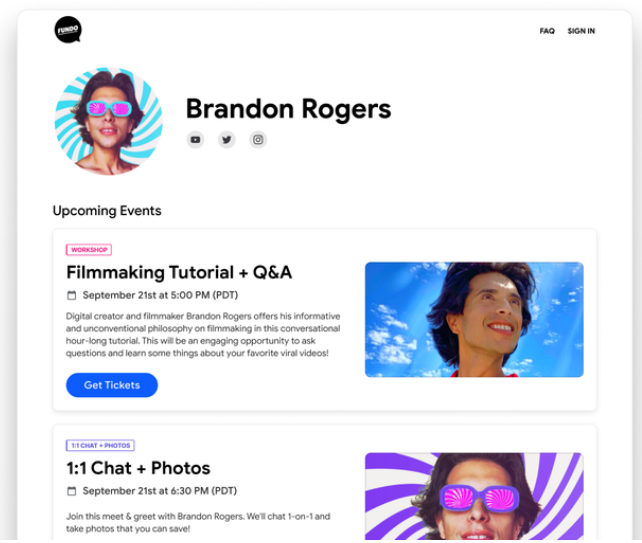Click calendar icon beside September 21st 5:00 PM
Screen dimensions: 642x543
point(72,295)
